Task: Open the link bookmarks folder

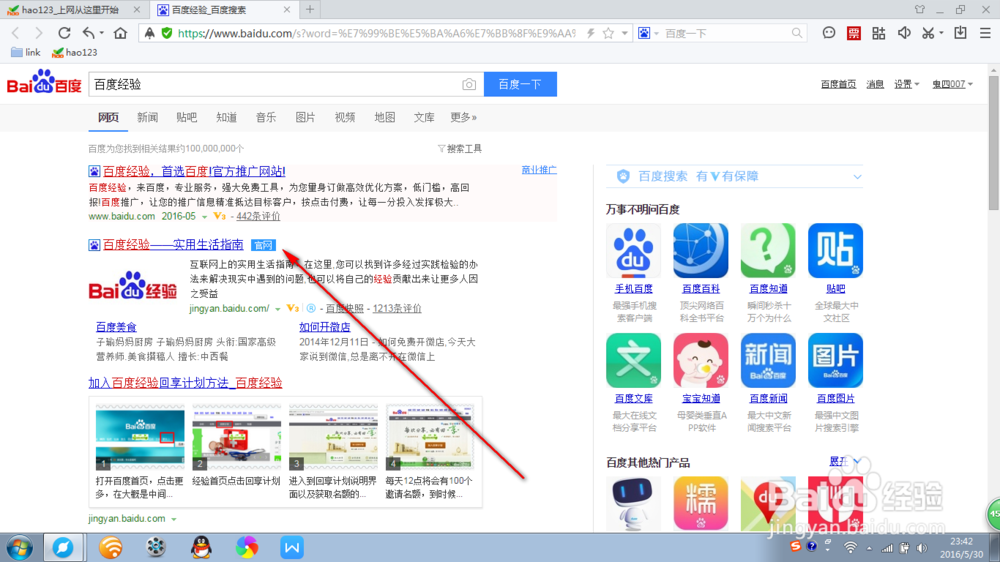Action: [26, 52]
